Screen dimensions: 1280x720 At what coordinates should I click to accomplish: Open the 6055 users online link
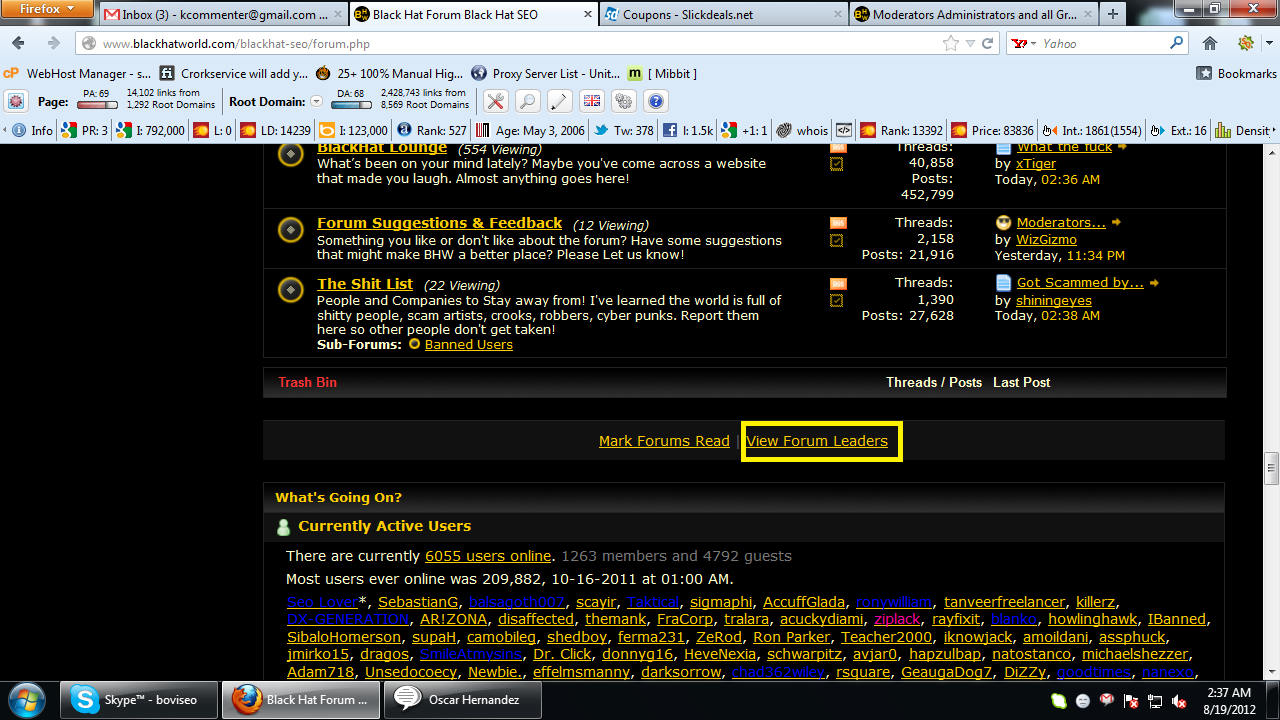tap(488, 556)
